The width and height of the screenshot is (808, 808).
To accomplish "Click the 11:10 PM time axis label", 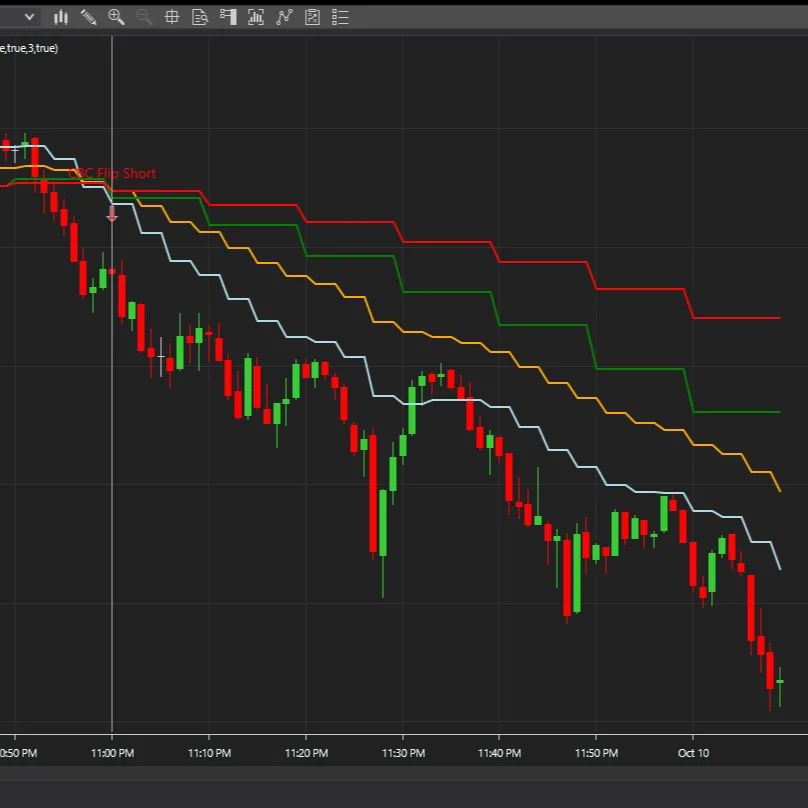I will coord(209,753).
